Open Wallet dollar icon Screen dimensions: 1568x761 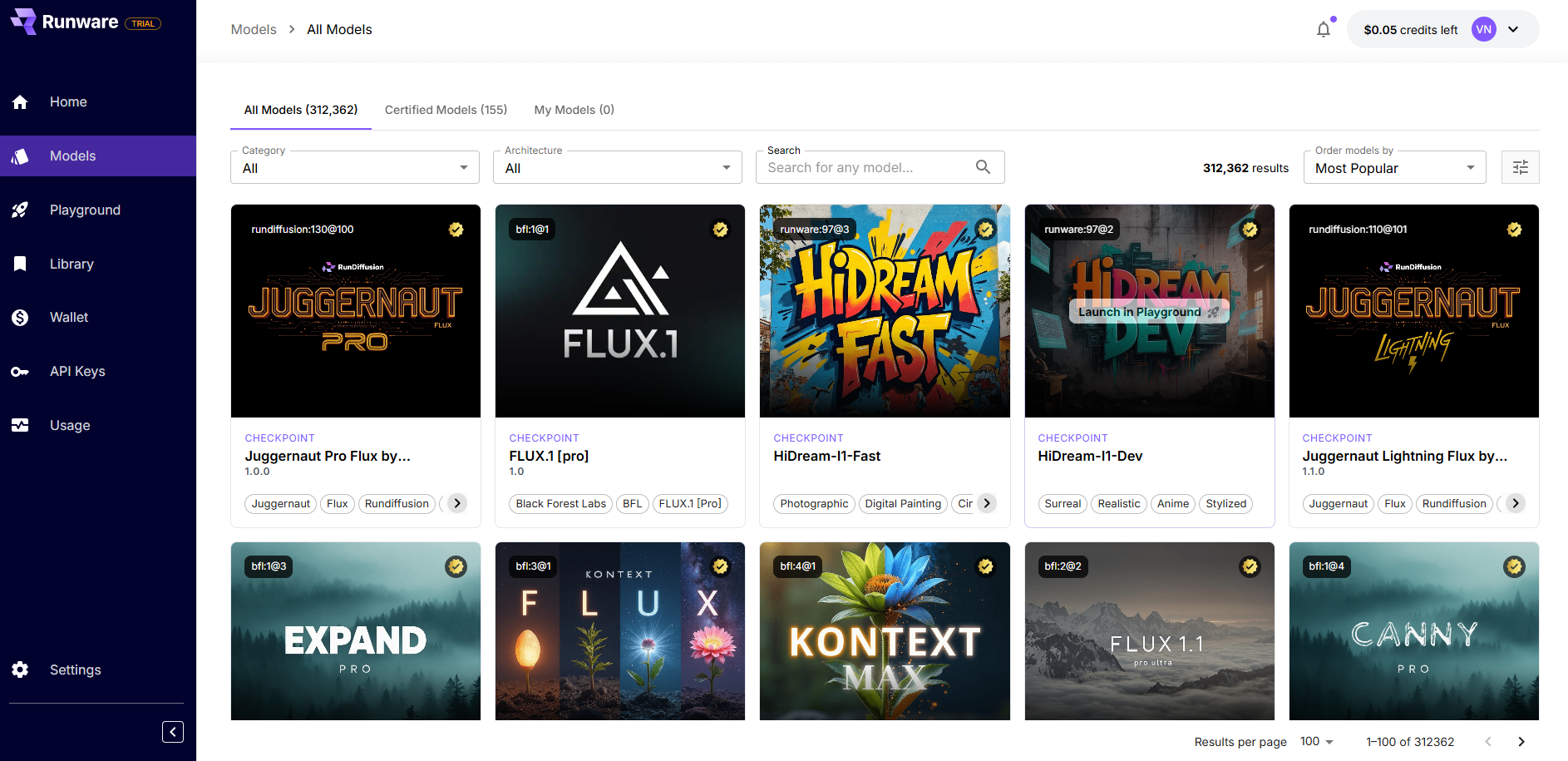coord(20,318)
